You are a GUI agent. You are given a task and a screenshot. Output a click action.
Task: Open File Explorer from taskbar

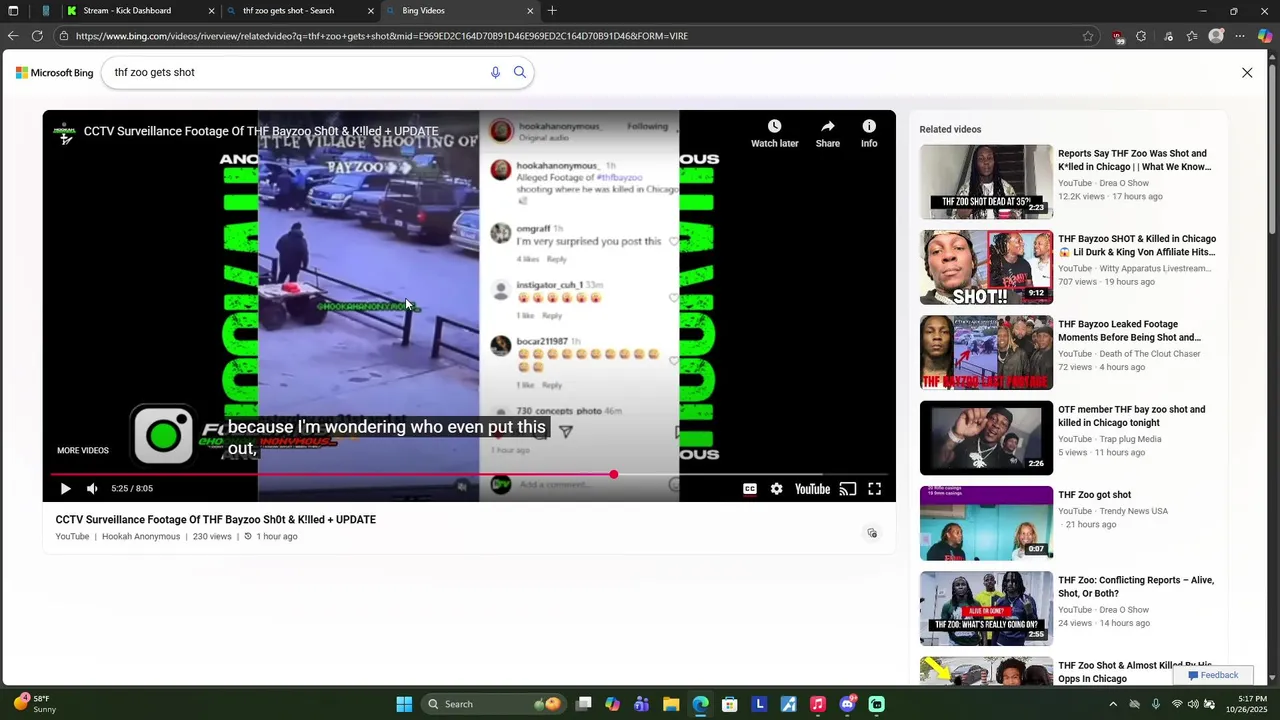pyautogui.click(x=671, y=704)
